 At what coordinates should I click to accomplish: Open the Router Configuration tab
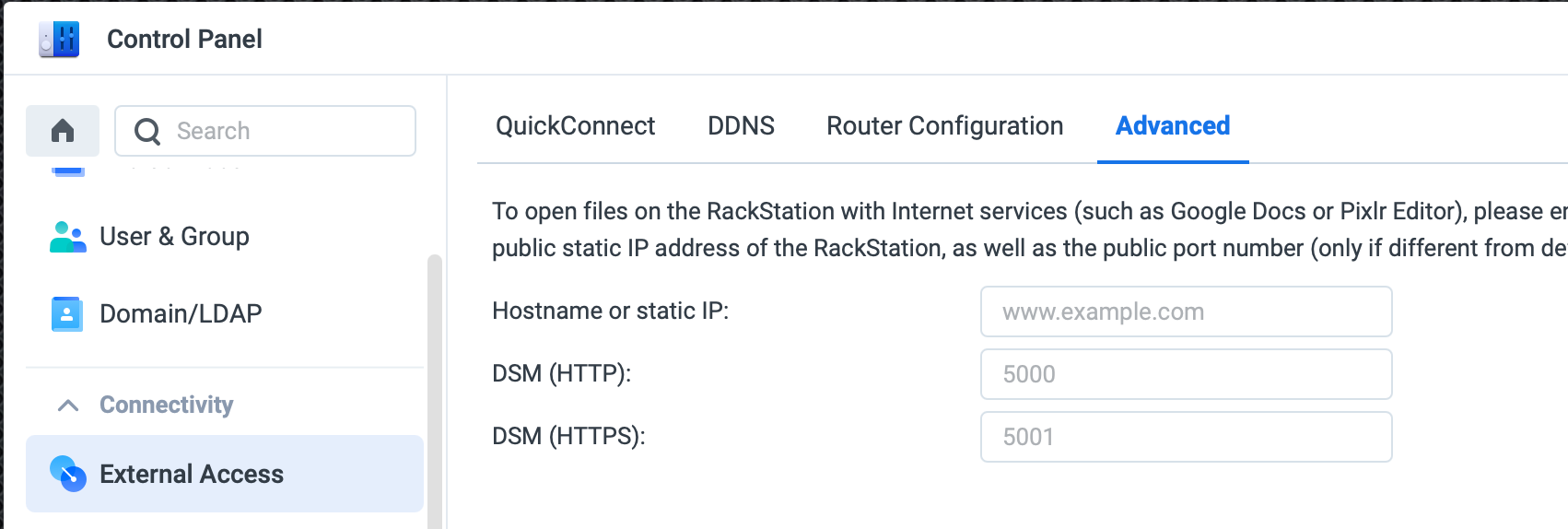pos(944,126)
